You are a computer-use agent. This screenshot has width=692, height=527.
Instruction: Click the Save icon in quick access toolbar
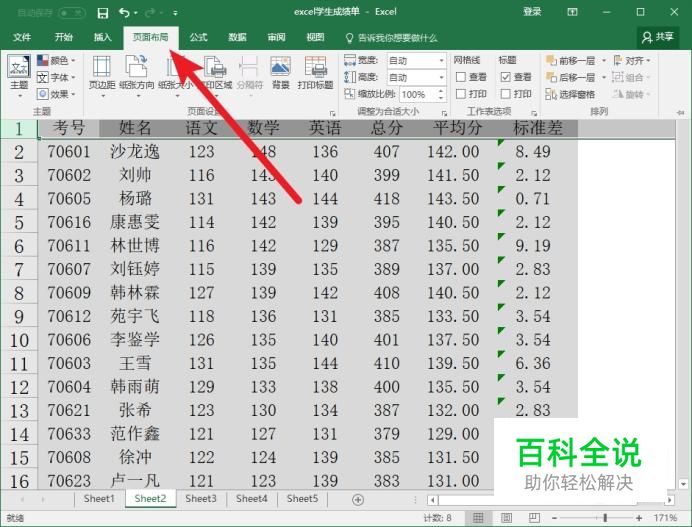pyautogui.click(x=102, y=13)
